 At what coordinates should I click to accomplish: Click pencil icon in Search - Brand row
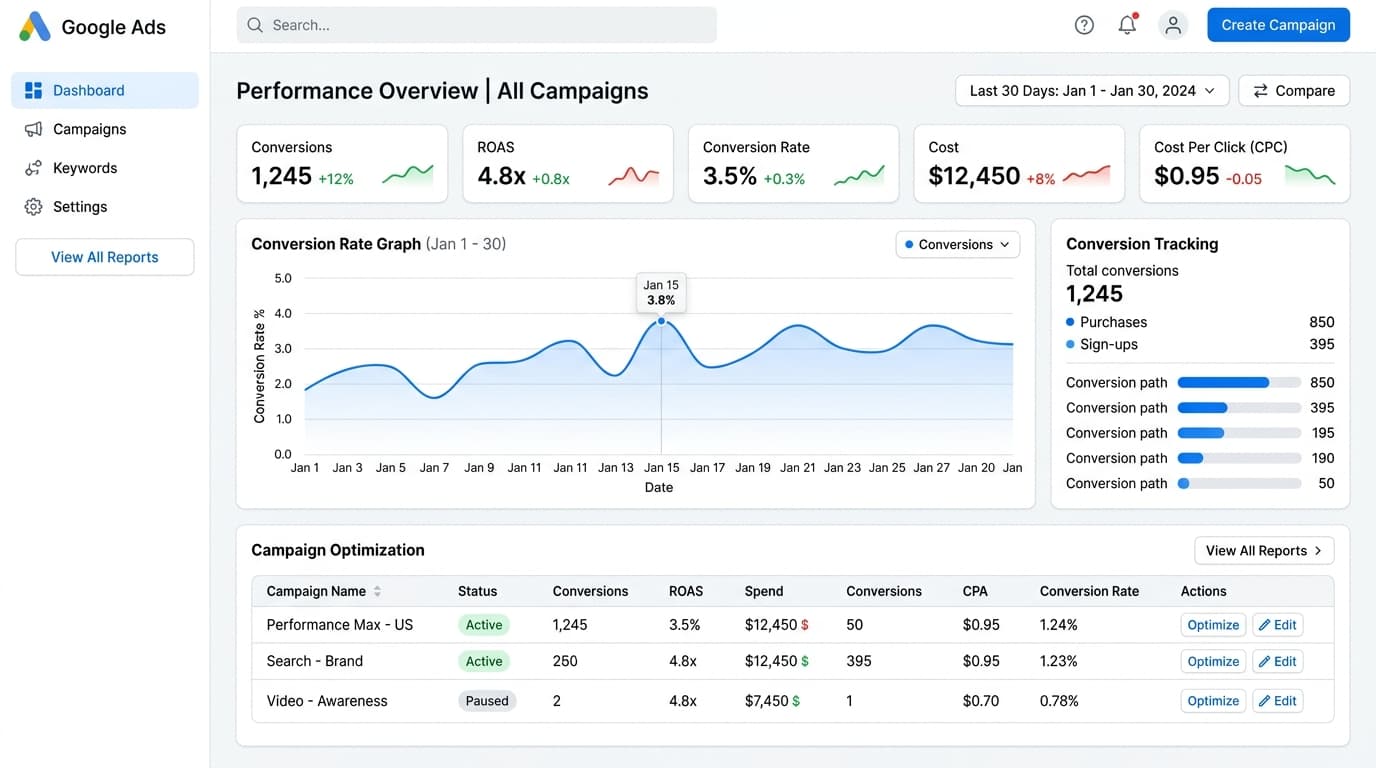tap(1264, 661)
